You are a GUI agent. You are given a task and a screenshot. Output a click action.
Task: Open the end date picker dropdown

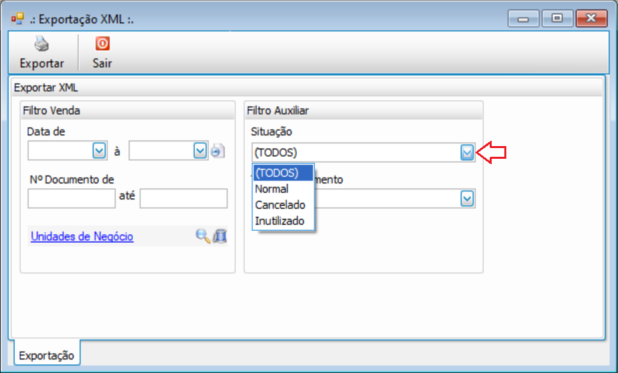click(200, 151)
